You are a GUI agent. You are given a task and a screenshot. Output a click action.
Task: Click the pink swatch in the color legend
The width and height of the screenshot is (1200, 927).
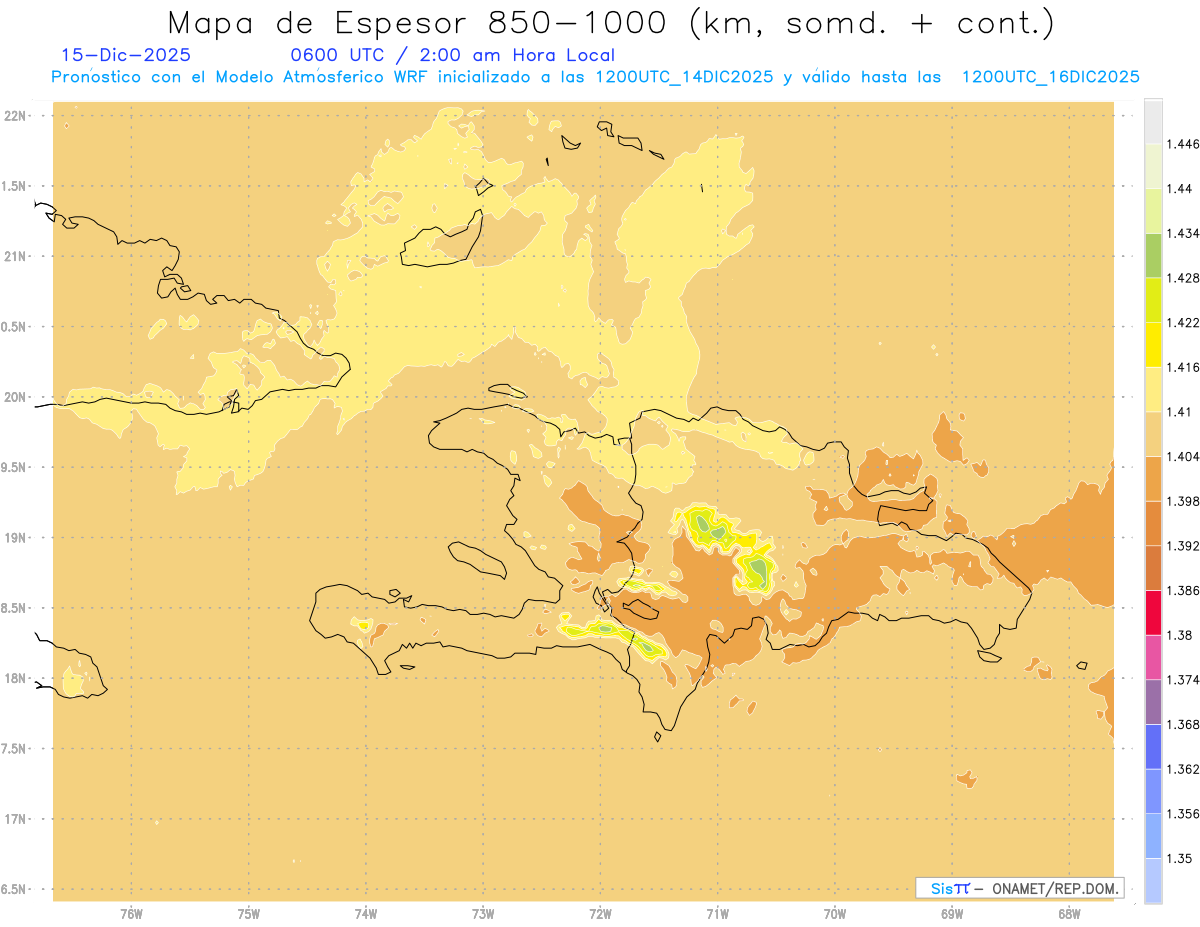coord(1153,656)
